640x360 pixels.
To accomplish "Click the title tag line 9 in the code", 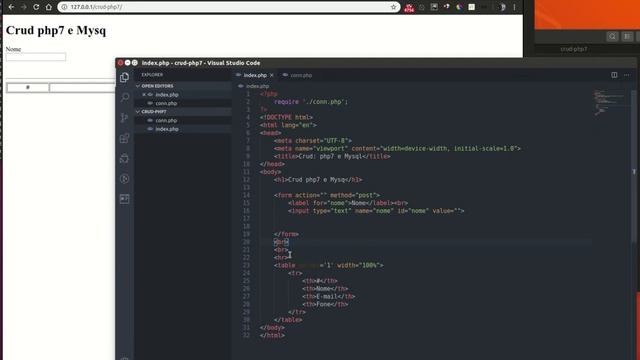I will pyautogui.click(x=332, y=156).
